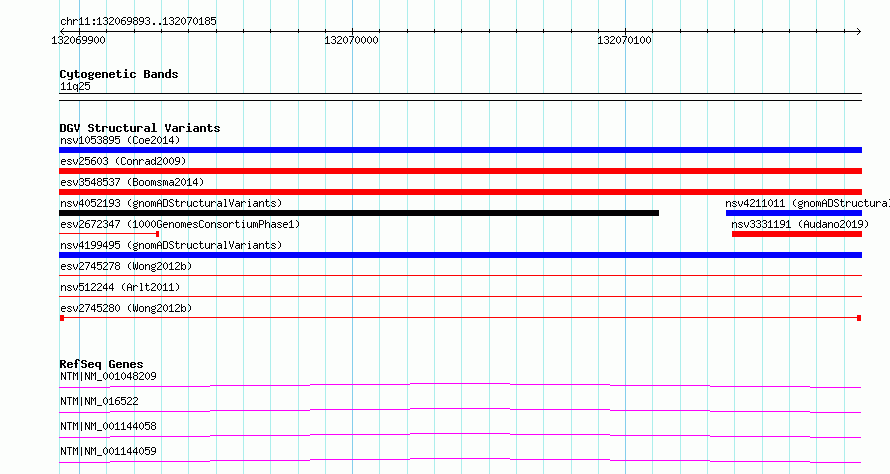Screen dimensions: 890x474
Task: Click the DGV Structural Variants track title
Action: click(140, 128)
